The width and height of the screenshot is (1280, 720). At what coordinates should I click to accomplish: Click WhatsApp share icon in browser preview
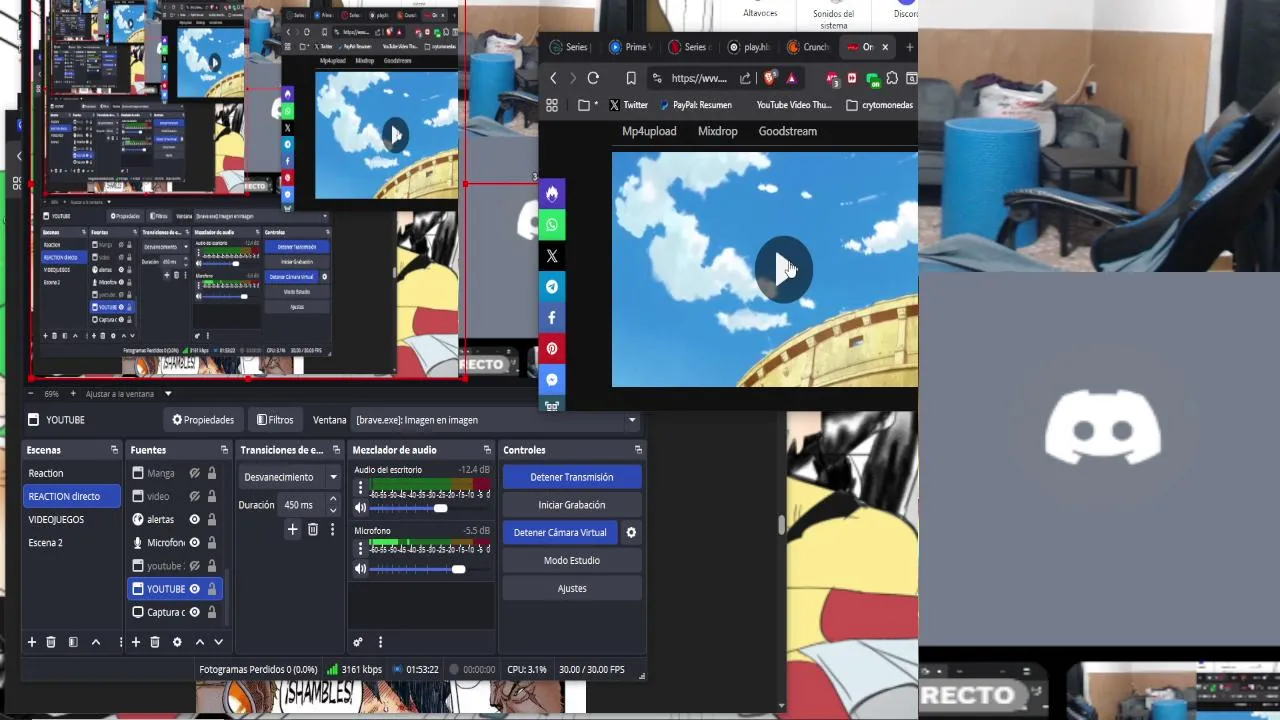[552, 225]
